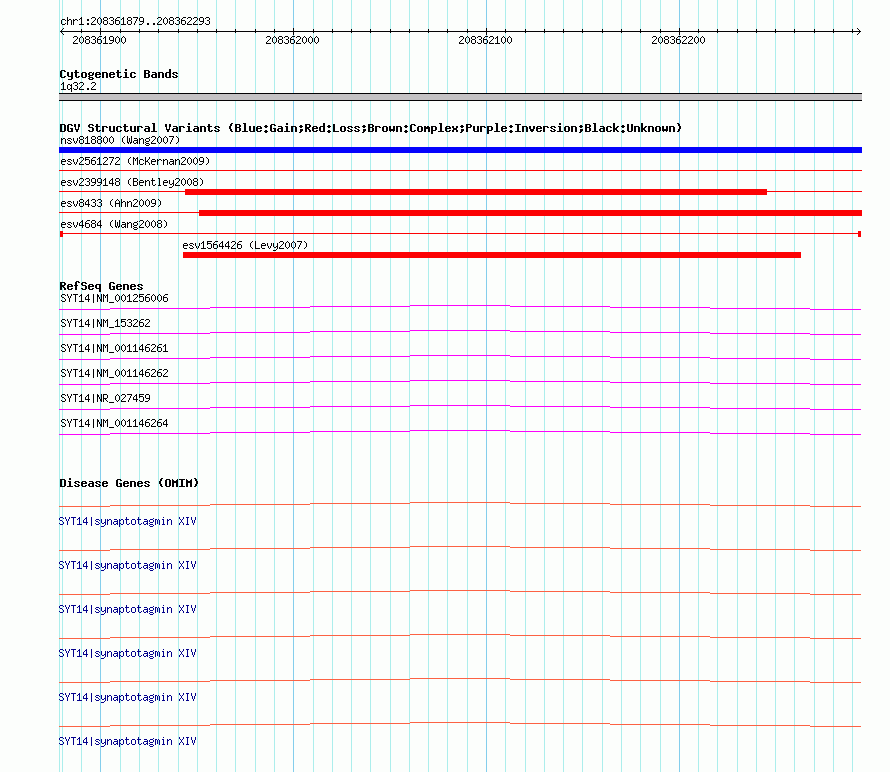Screen dimensions: 890x772
Task: Open transcript SYT14|NM_001146264
Action: coord(114,423)
